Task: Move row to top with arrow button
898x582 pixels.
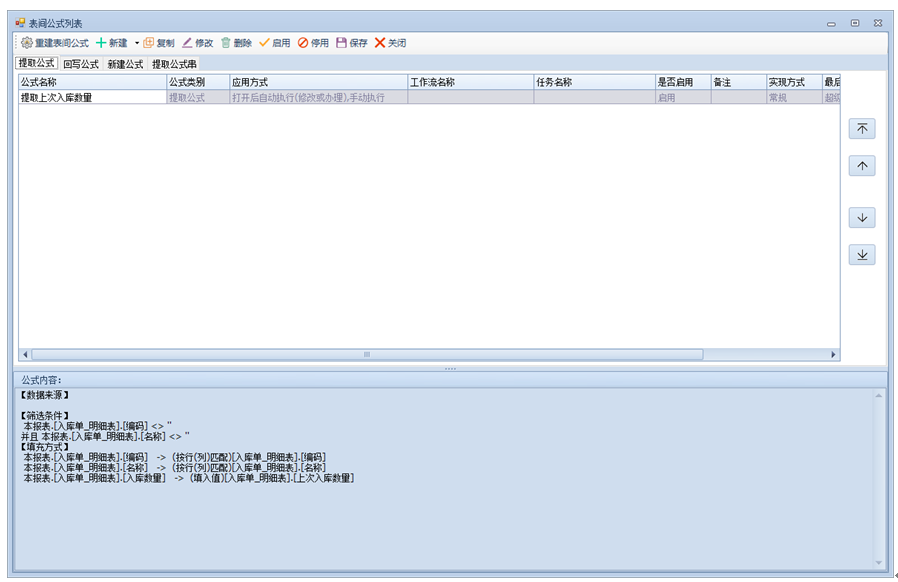Action: click(x=861, y=129)
